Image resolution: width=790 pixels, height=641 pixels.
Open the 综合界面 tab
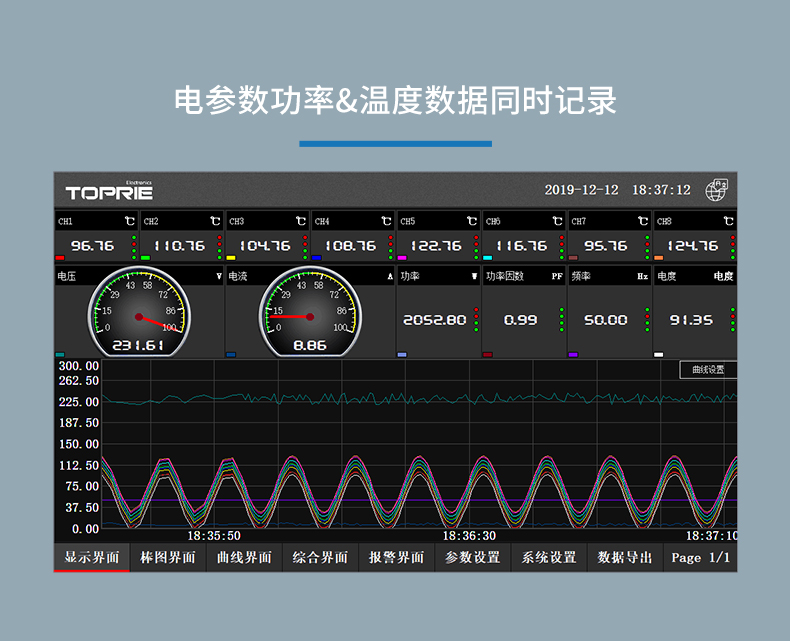pos(320,558)
